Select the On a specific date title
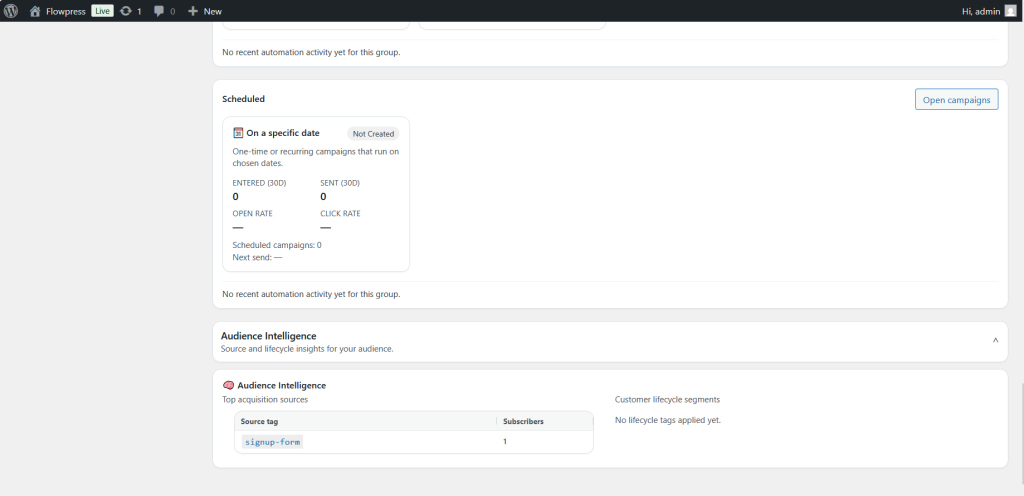1024x496 pixels. [283, 133]
